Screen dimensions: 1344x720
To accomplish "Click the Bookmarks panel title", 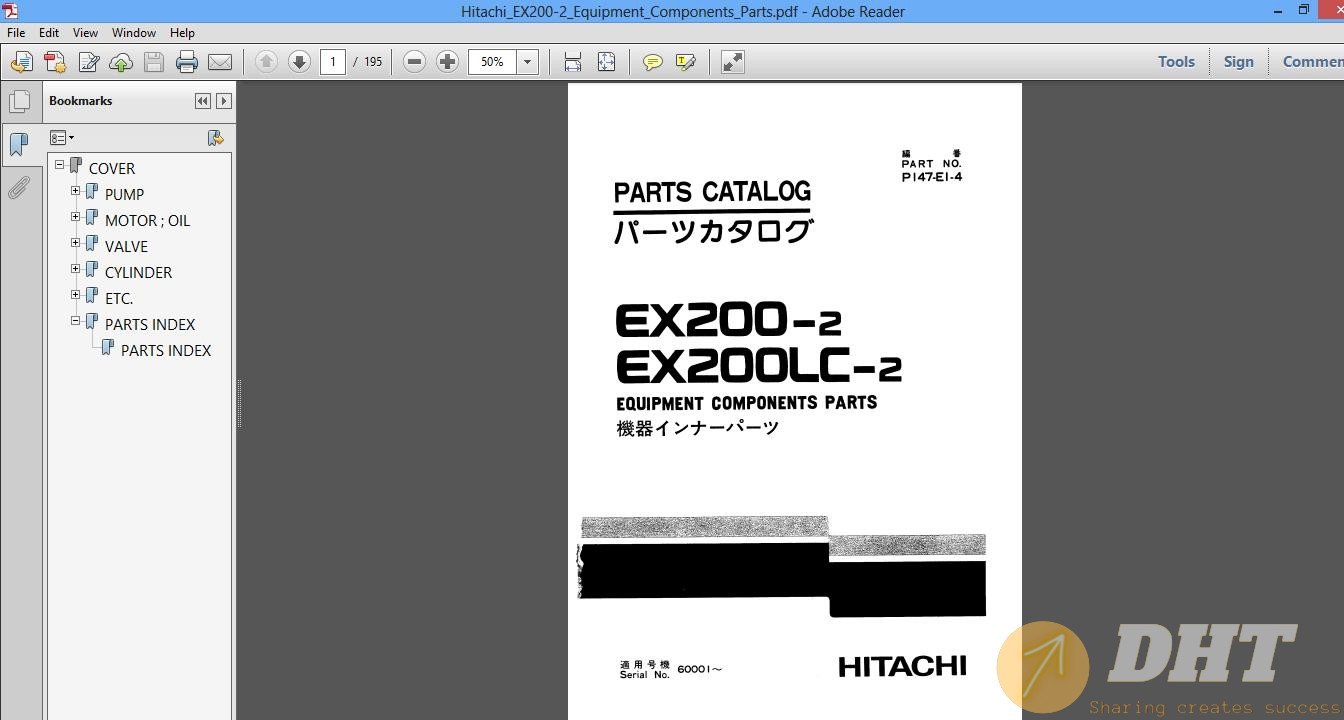I will tap(80, 101).
